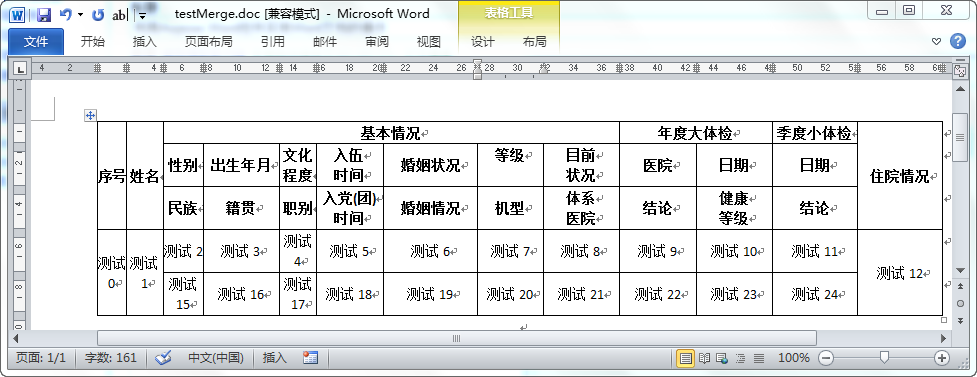
Task: Switch to the 视图 ribbon tab
Action: (429, 42)
